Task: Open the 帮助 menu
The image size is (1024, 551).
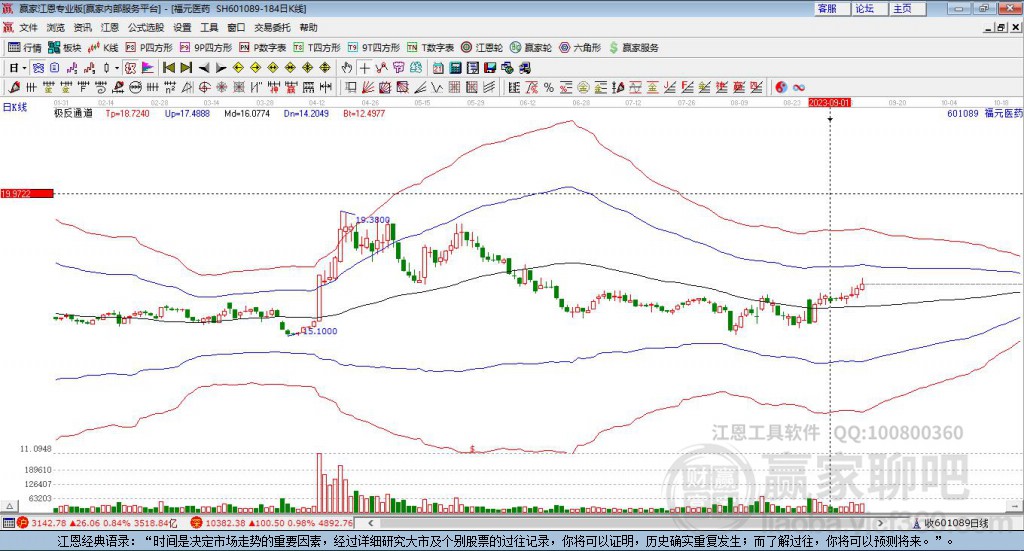Action: click(x=308, y=27)
